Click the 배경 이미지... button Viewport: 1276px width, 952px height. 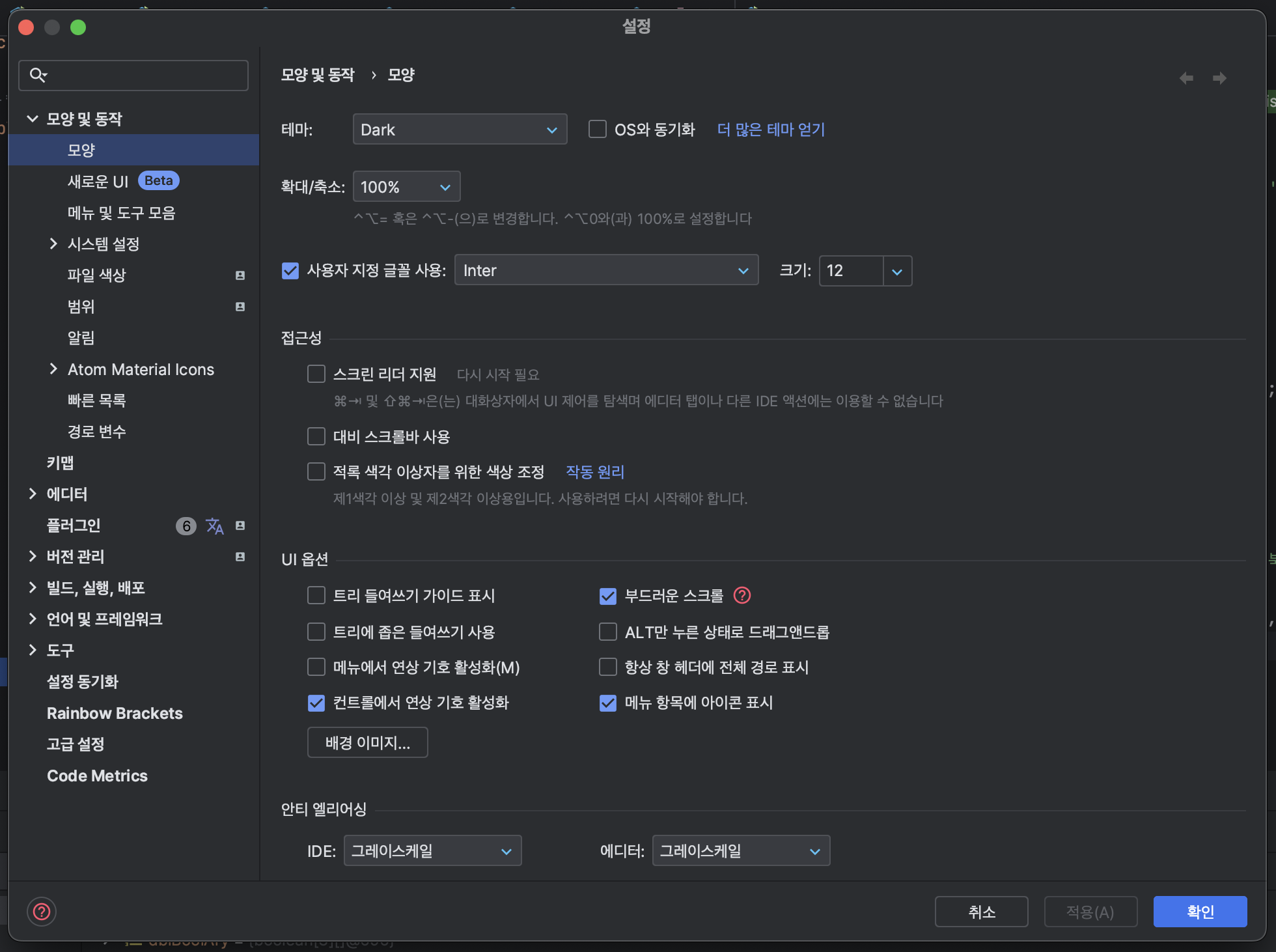[x=367, y=742]
